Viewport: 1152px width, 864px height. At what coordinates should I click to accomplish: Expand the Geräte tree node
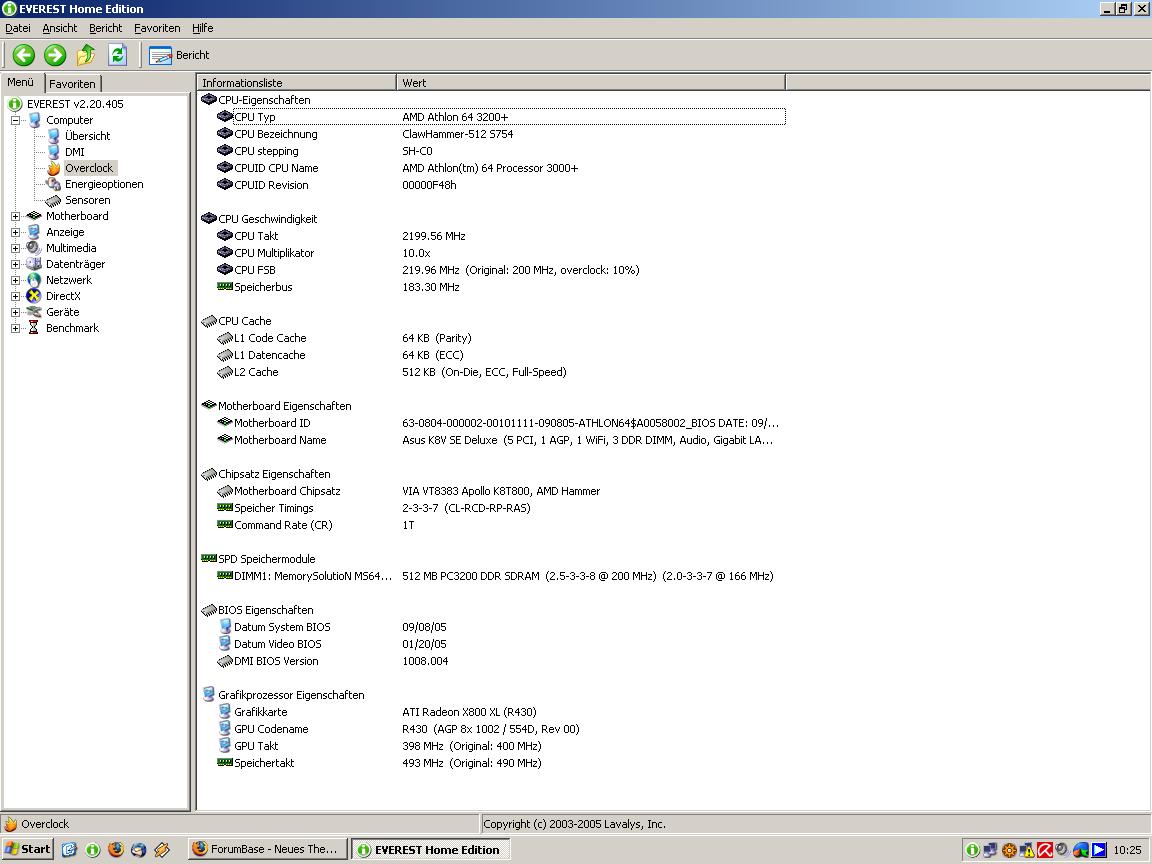(x=15, y=312)
